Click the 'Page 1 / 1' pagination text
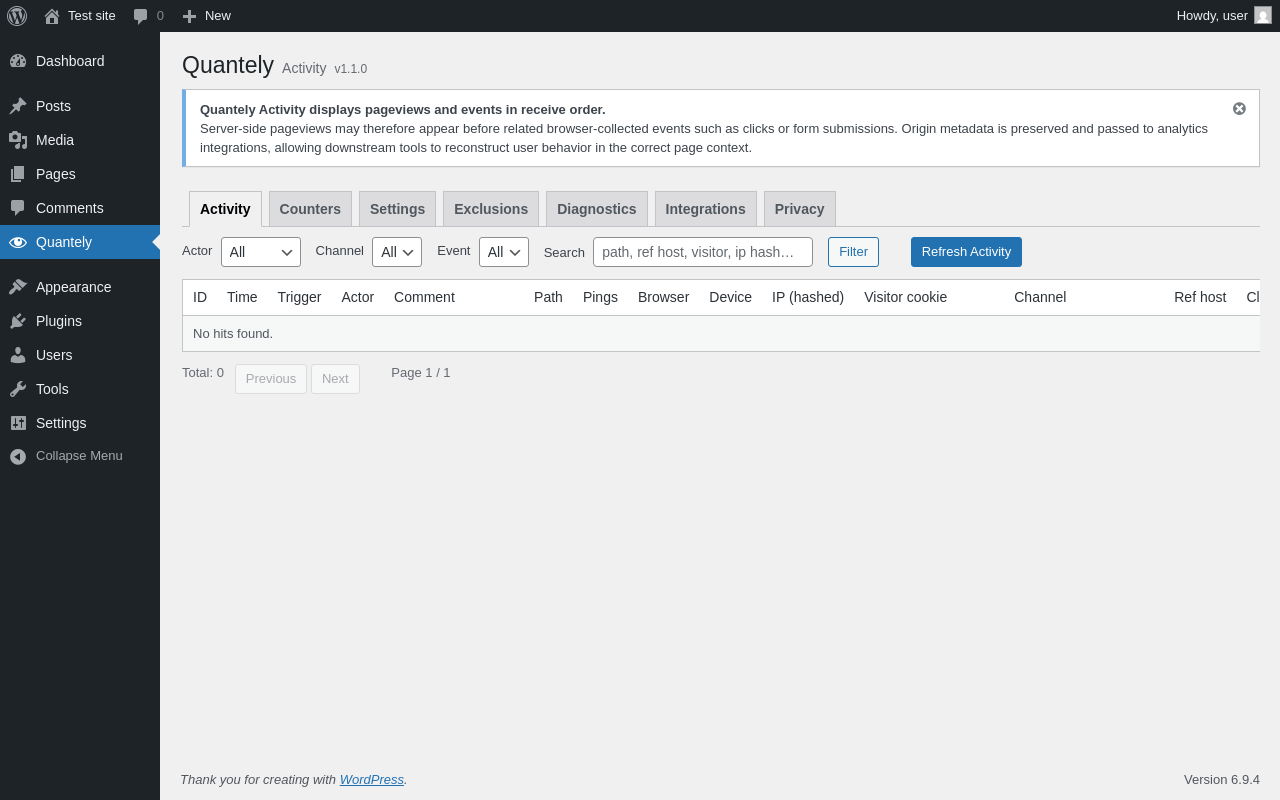The image size is (1280, 800). [421, 373]
